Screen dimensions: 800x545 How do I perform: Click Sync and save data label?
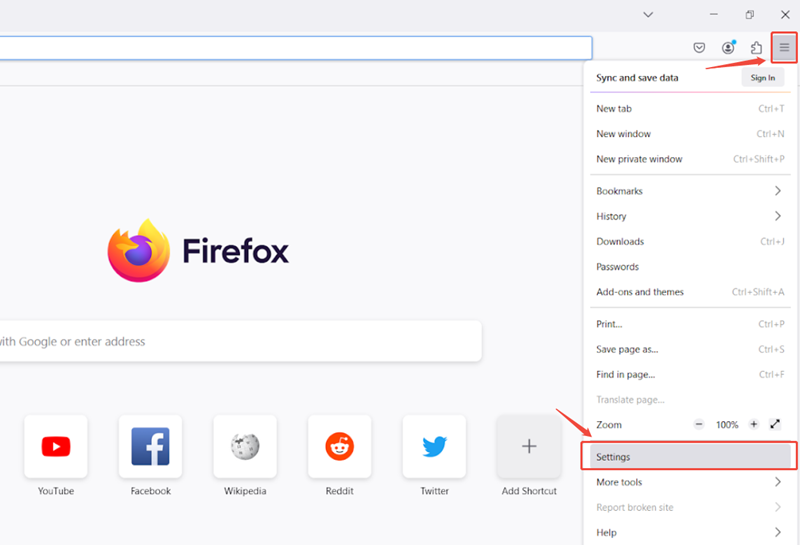coord(637,78)
